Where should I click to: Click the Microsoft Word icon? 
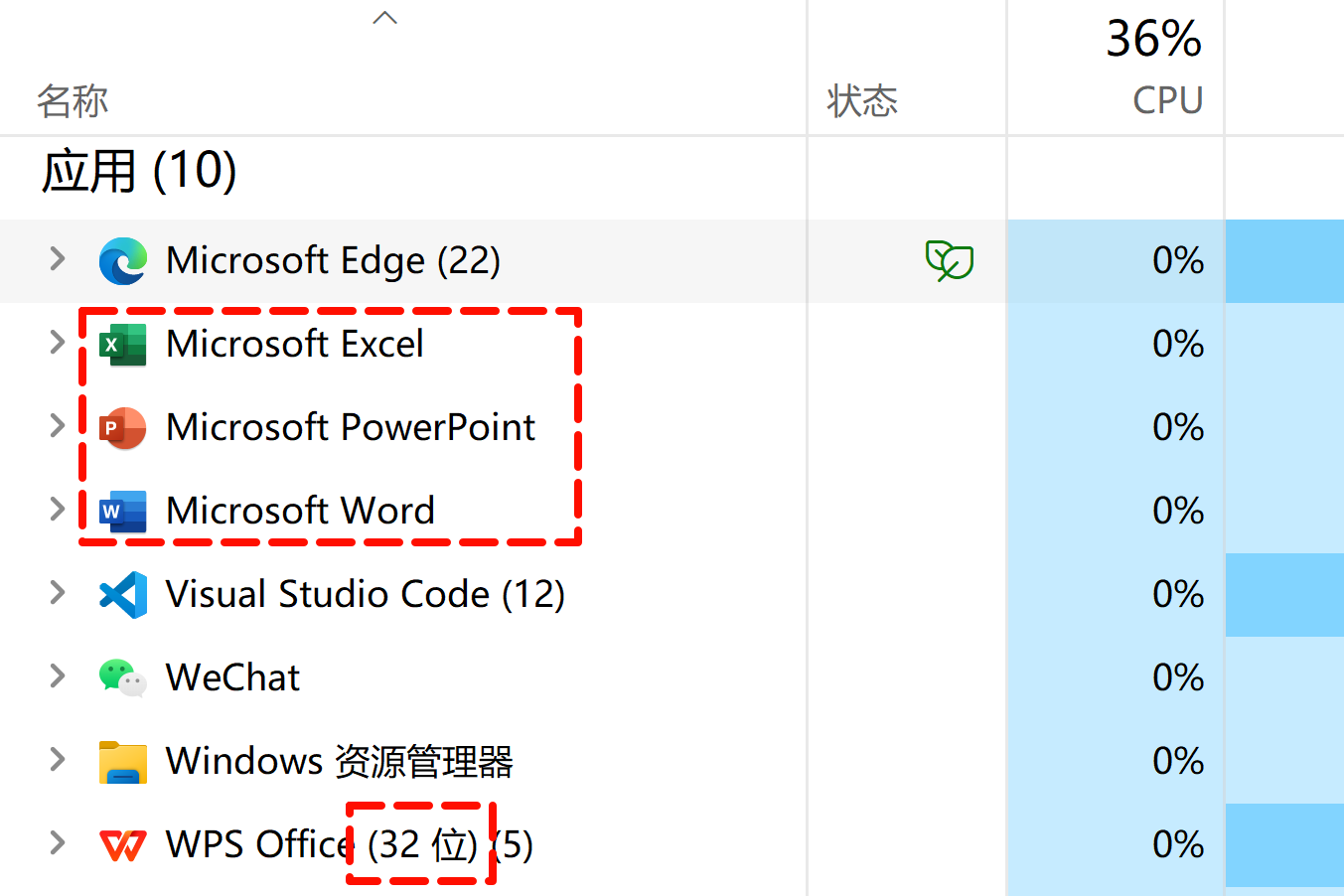click(x=123, y=512)
